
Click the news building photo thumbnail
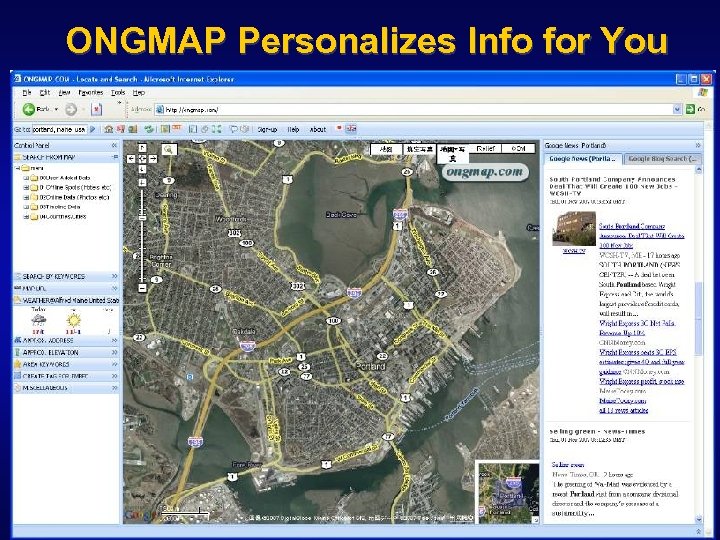(x=574, y=229)
